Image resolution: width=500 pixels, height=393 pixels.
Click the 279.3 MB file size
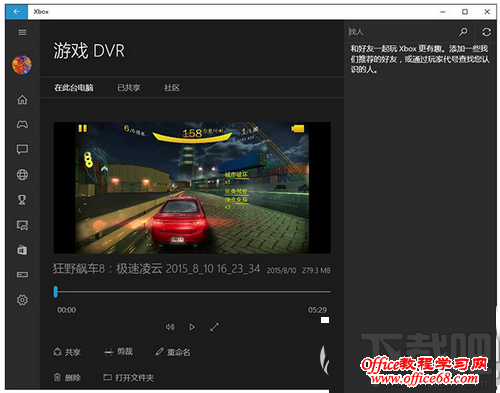316,270
